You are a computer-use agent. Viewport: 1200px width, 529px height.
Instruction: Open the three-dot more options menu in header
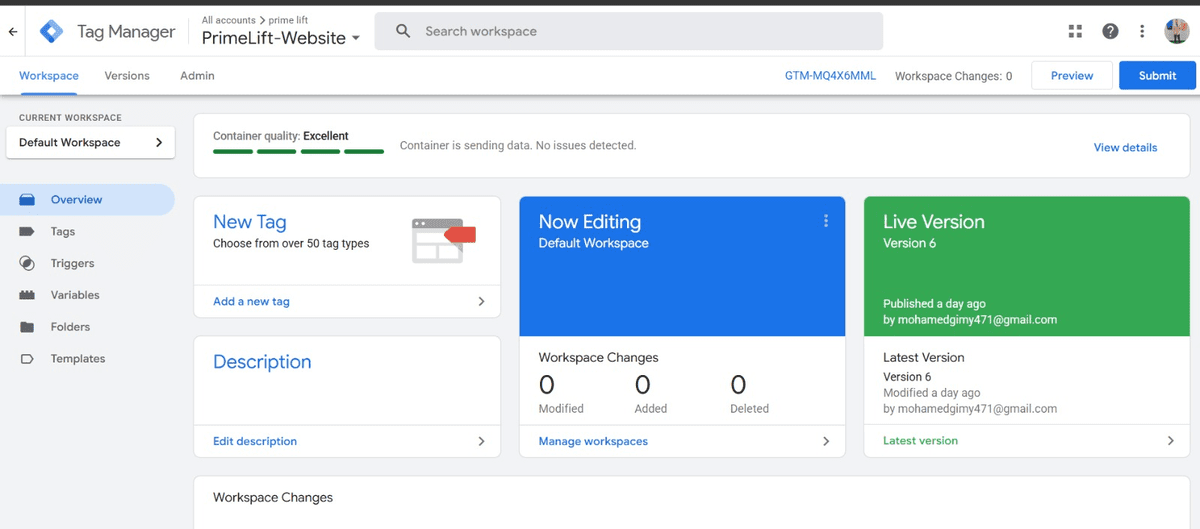pyautogui.click(x=1142, y=31)
